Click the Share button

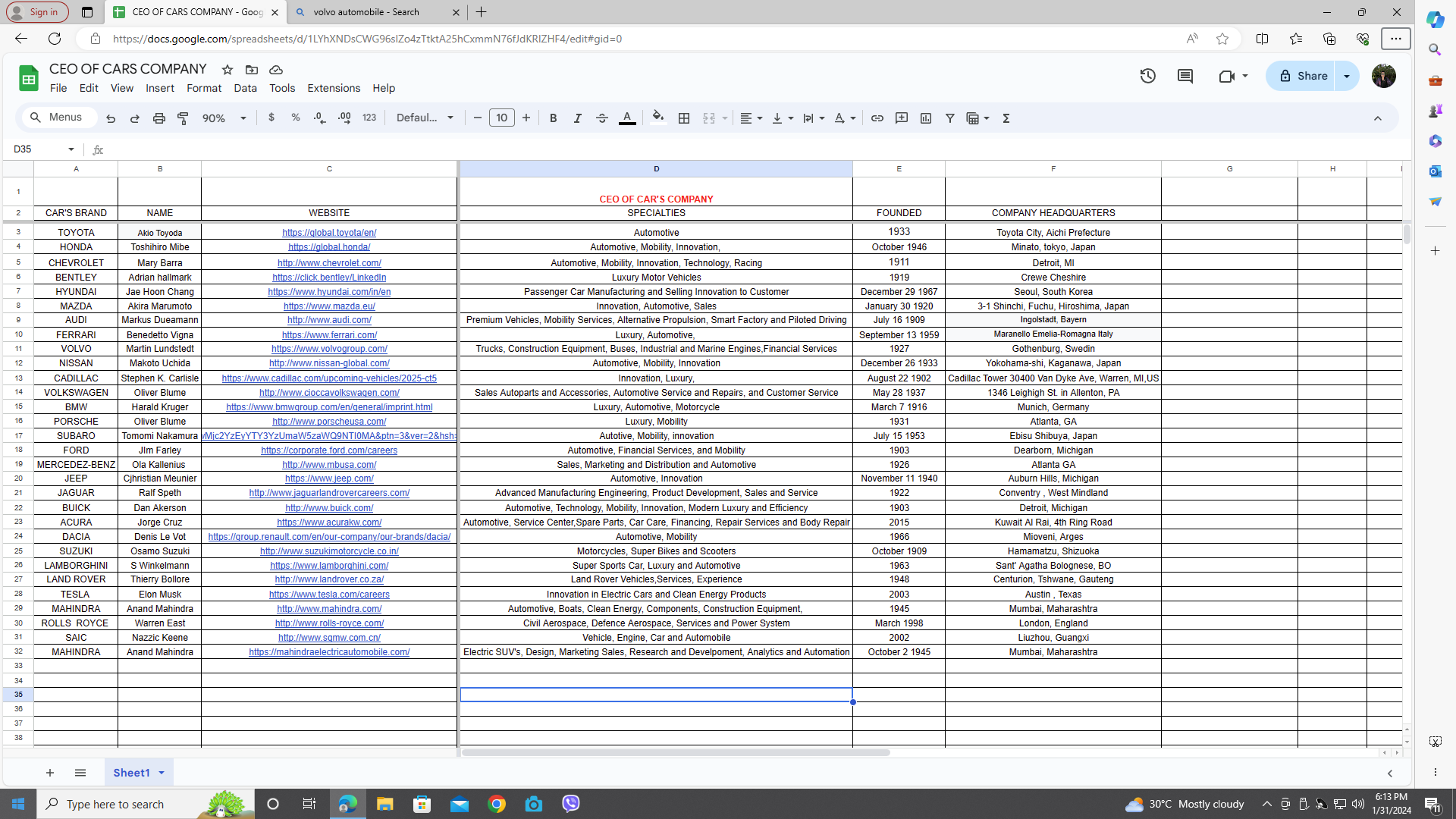click(1302, 76)
